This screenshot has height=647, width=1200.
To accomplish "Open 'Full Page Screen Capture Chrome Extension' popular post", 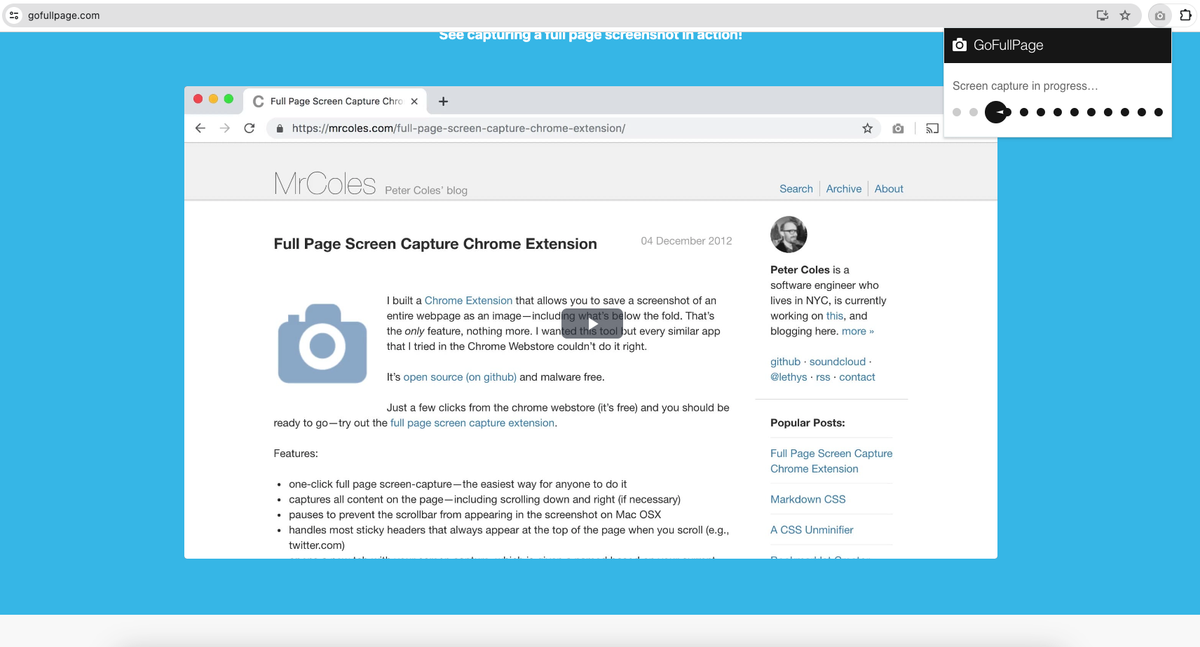I will (831, 461).
